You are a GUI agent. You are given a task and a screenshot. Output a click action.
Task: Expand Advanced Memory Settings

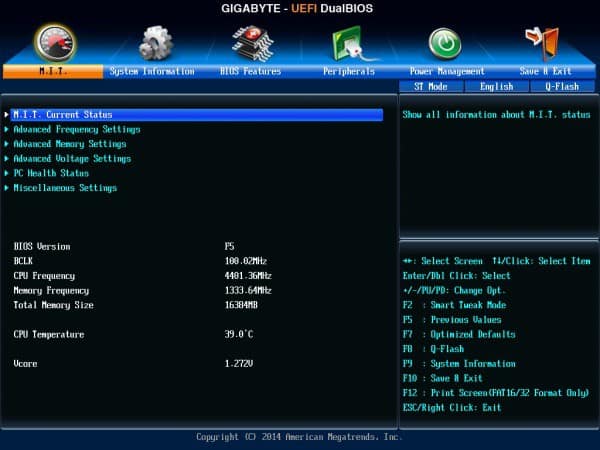[70, 144]
